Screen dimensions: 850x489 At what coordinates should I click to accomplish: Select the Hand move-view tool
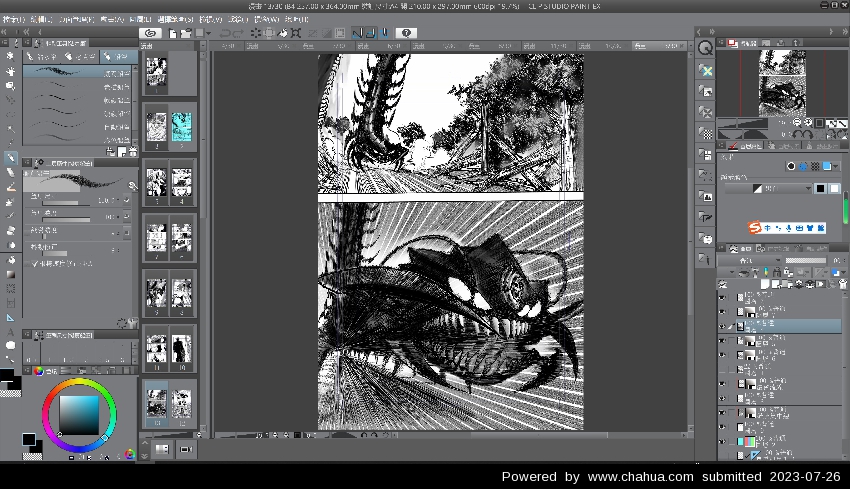click(10, 71)
